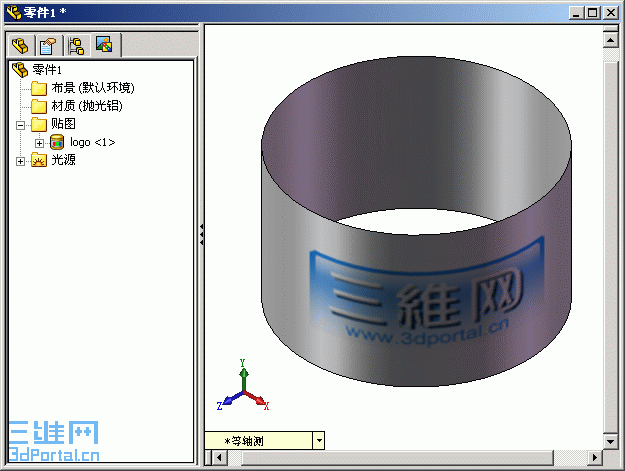Click the XYZ coordinate triad
Image resolution: width=625 pixels, height=471 pixels.
point(243,386)
